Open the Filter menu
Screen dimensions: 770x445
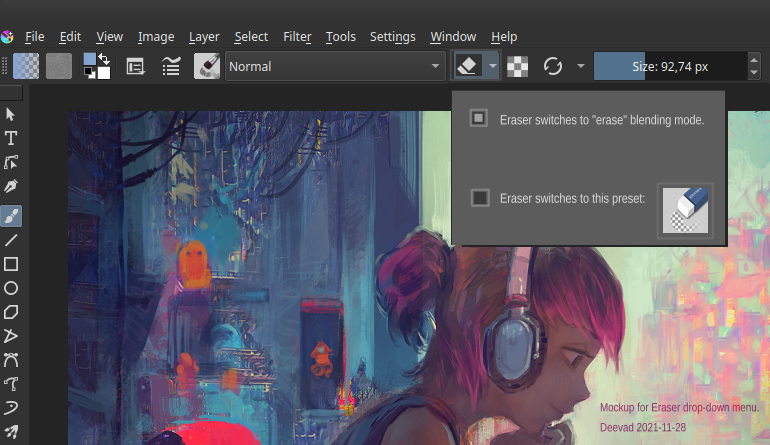(297, 37)
